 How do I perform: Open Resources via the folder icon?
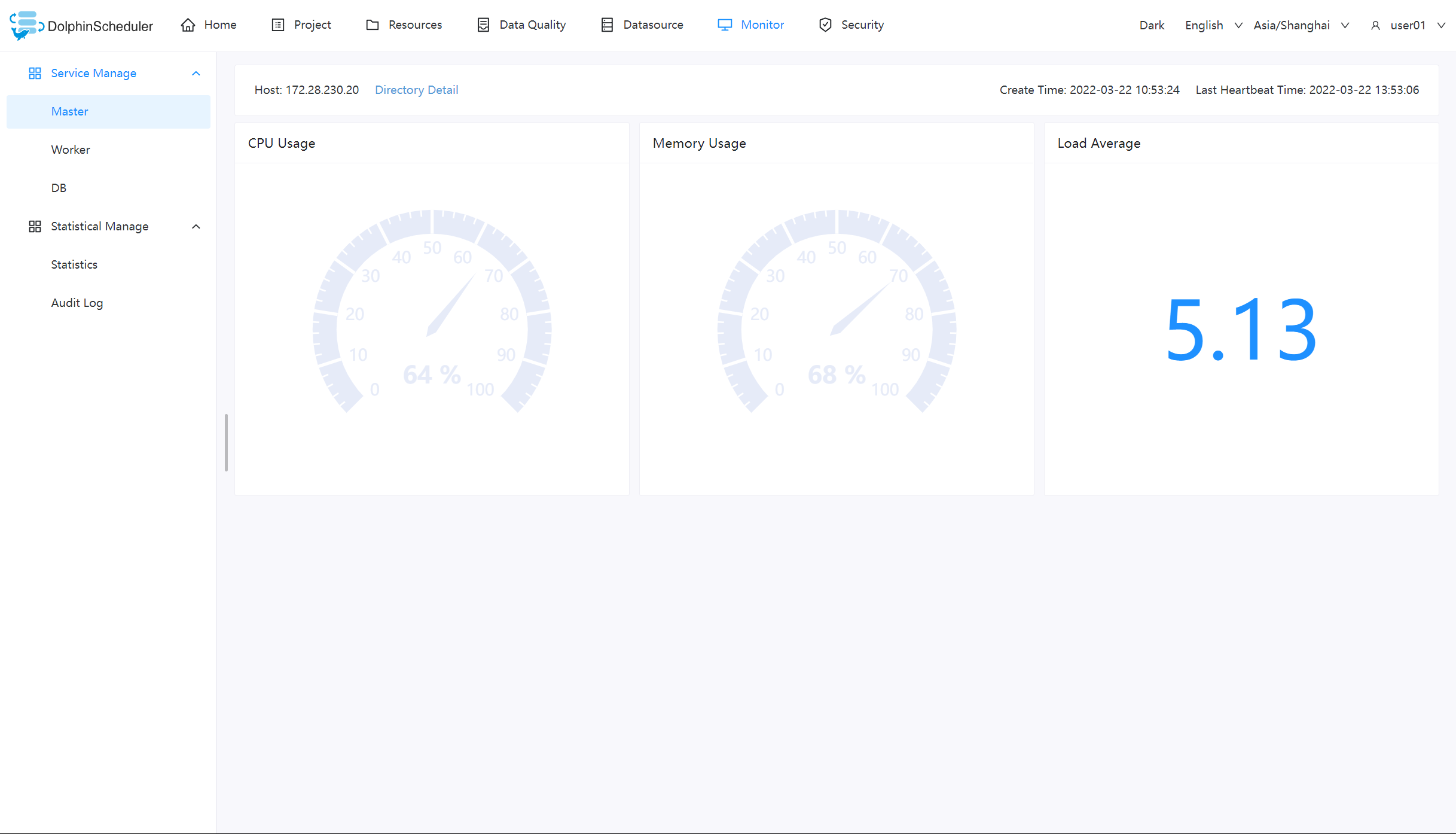(373, 25)
